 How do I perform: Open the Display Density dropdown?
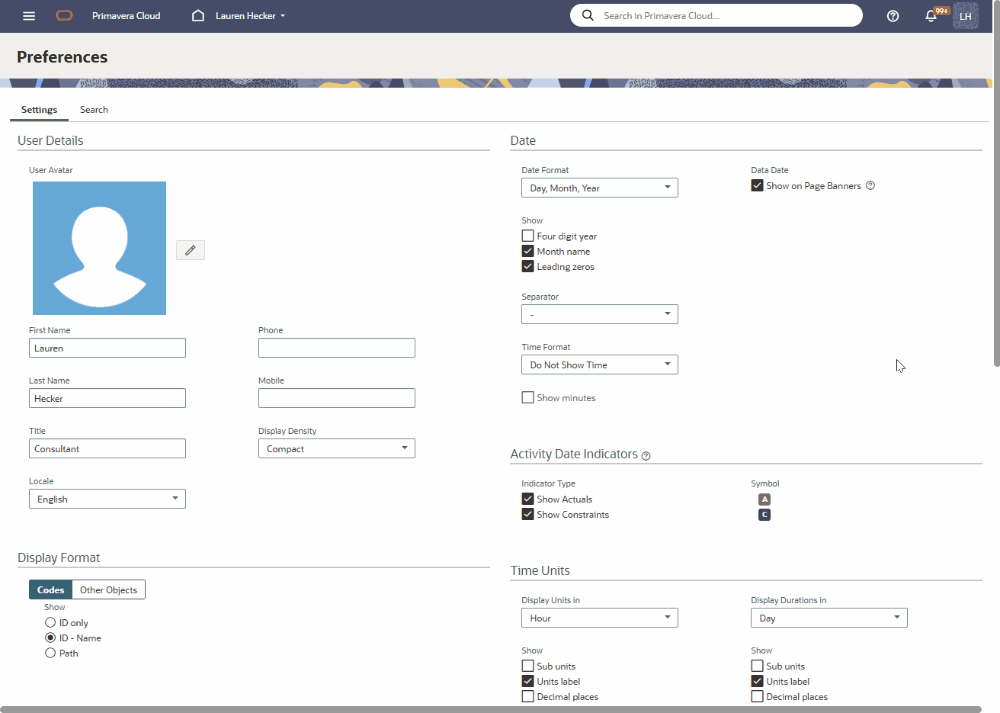coord(337,448)
